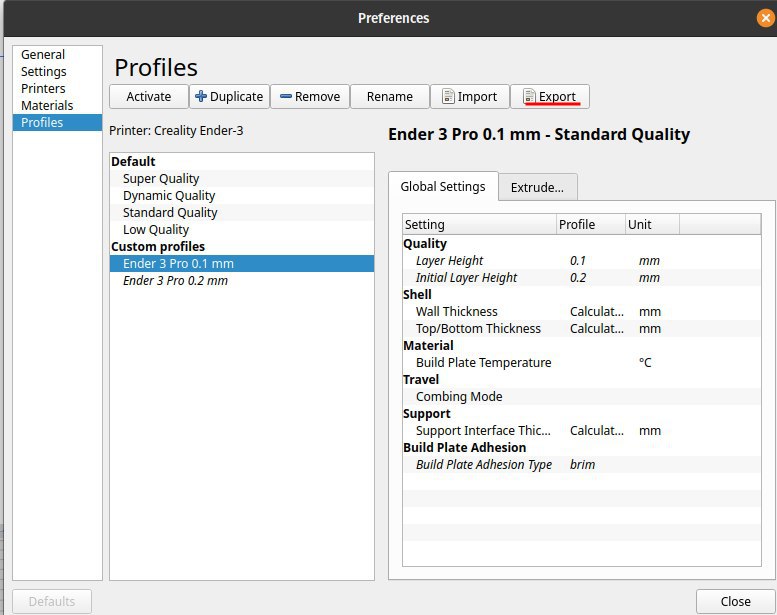This screenshot has height=615, width=777.
Task: Select the Ender 3 Pro 0.2 mm profile
Action: [242, 280]
